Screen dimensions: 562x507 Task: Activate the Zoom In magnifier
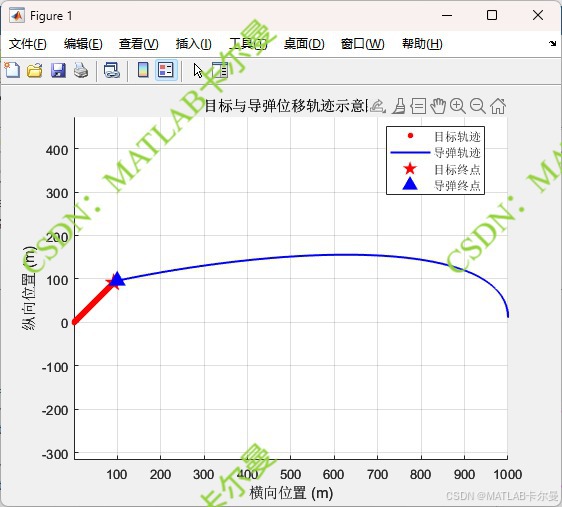[x=458, y=106]
